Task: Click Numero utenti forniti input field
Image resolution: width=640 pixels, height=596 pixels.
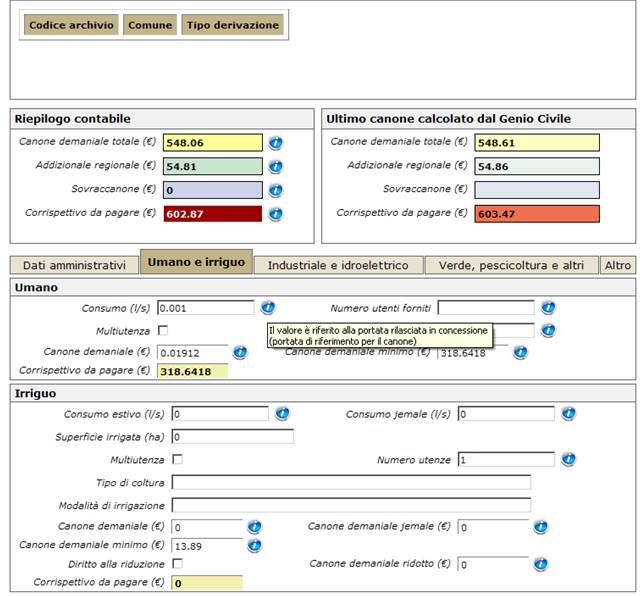Action: point(486,308)
